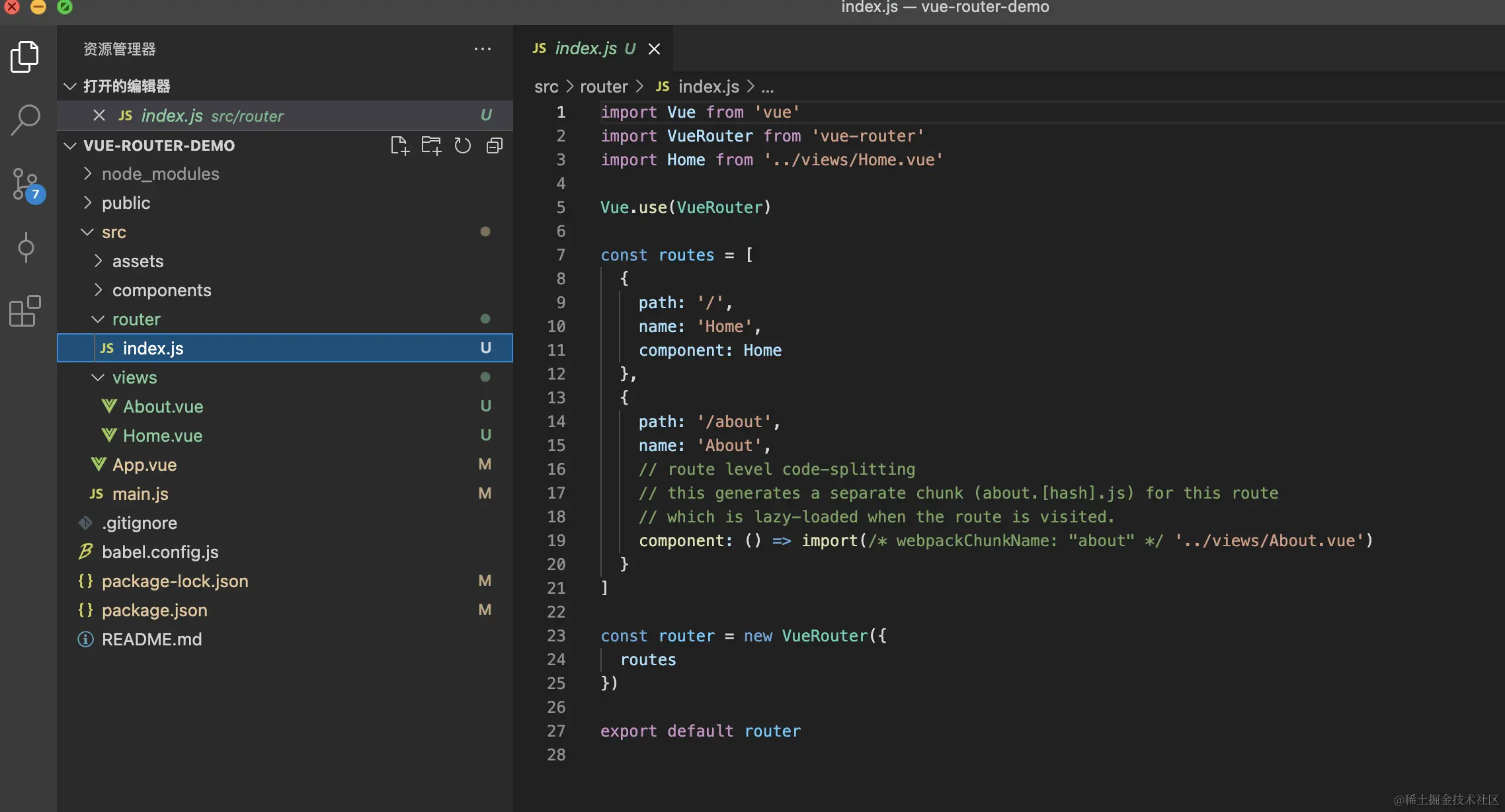Image resolution: width=1505 pixels, height=812 pixels.
Task: Collapse the router folder
Action: point(136,319)
